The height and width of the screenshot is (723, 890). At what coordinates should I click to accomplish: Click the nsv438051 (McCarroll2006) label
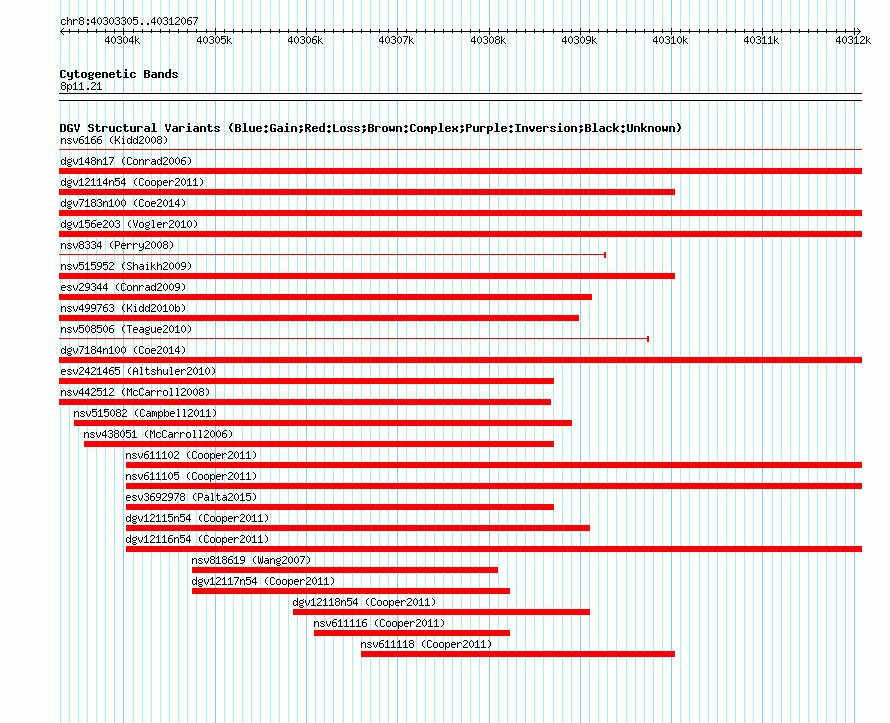coord(158,434)
